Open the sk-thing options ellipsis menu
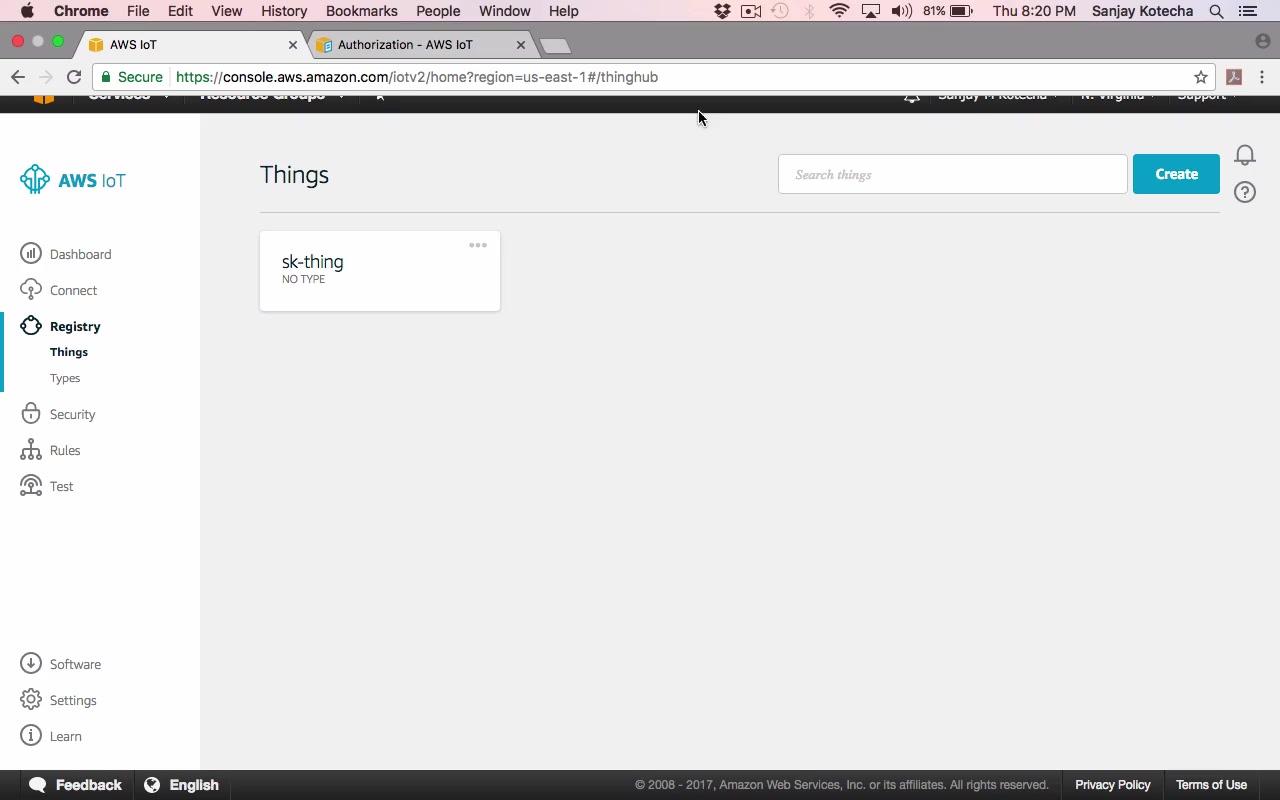 tap(478, 245)
